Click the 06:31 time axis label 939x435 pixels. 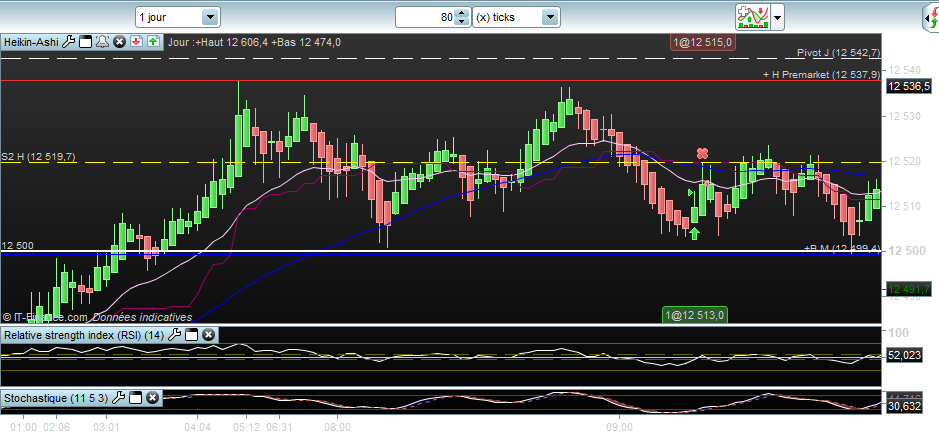[279, 427]
